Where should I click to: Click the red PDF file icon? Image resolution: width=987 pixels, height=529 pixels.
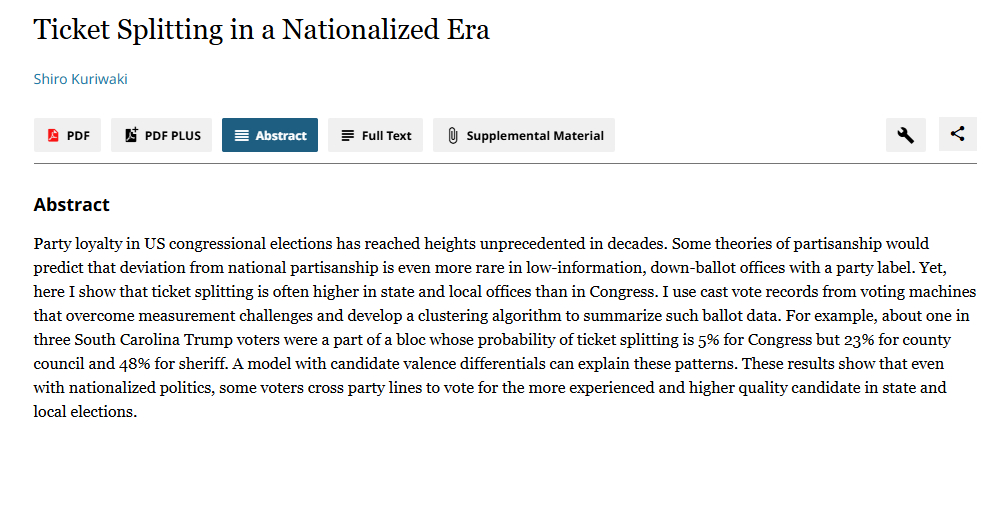[x=53, y=136]
